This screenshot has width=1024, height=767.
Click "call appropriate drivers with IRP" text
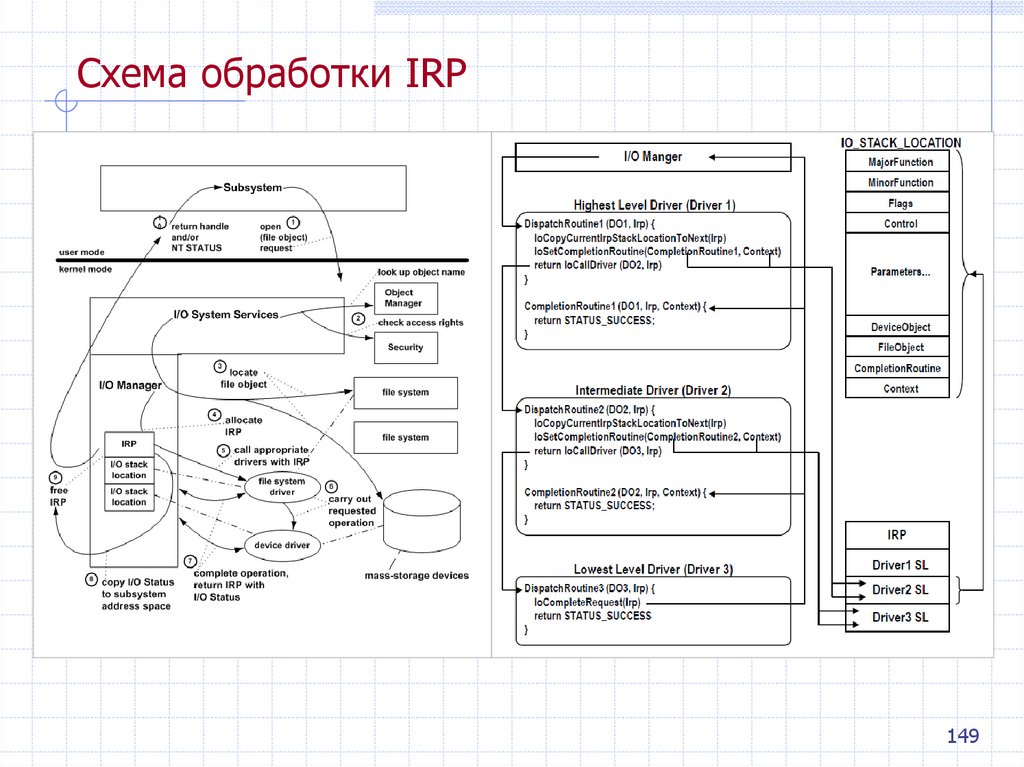272,456
